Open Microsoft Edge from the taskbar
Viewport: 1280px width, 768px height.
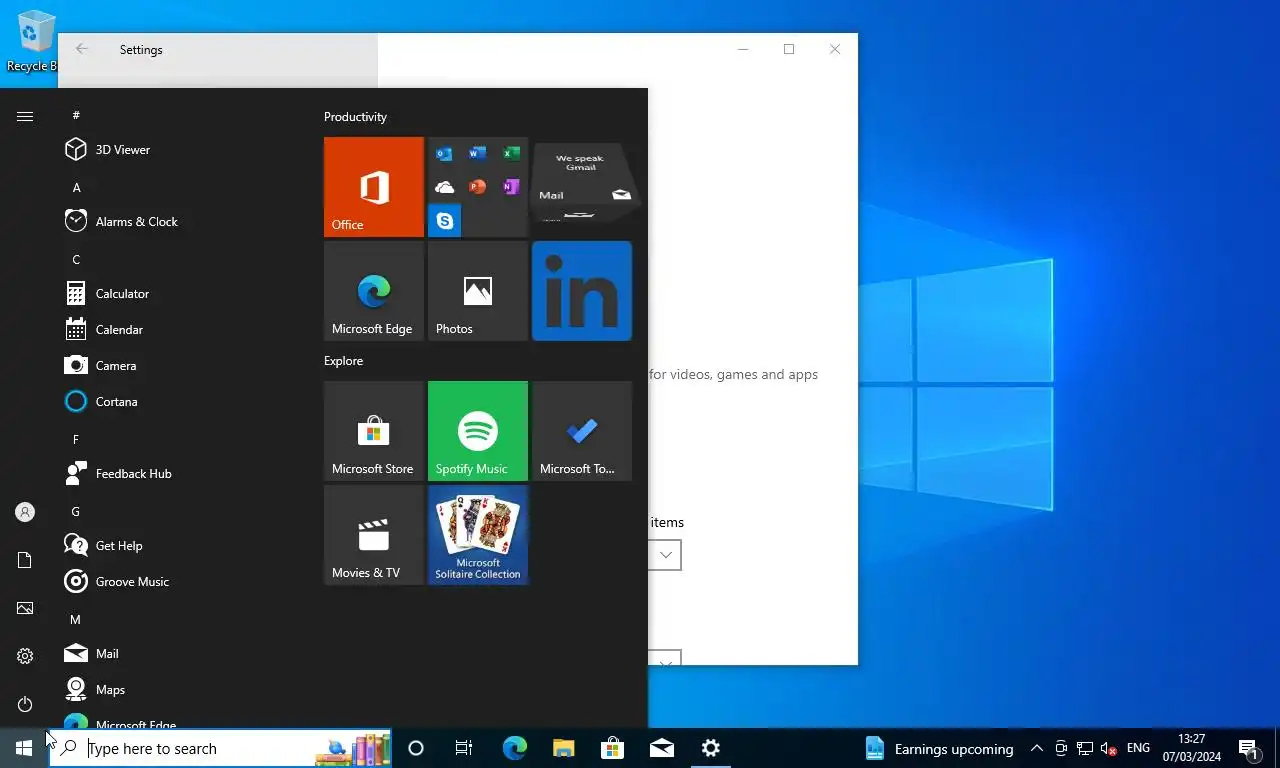514,748
